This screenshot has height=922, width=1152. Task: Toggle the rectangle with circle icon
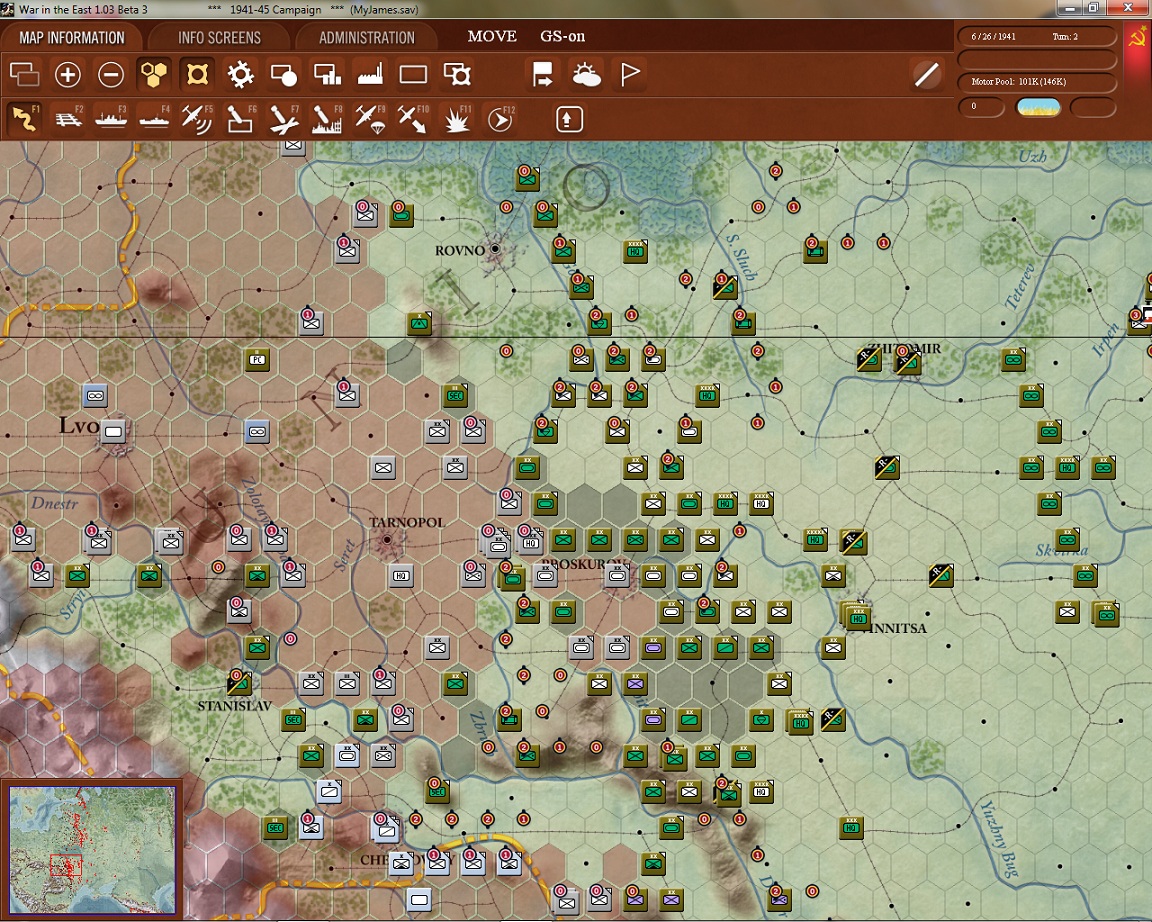point(284,74)
